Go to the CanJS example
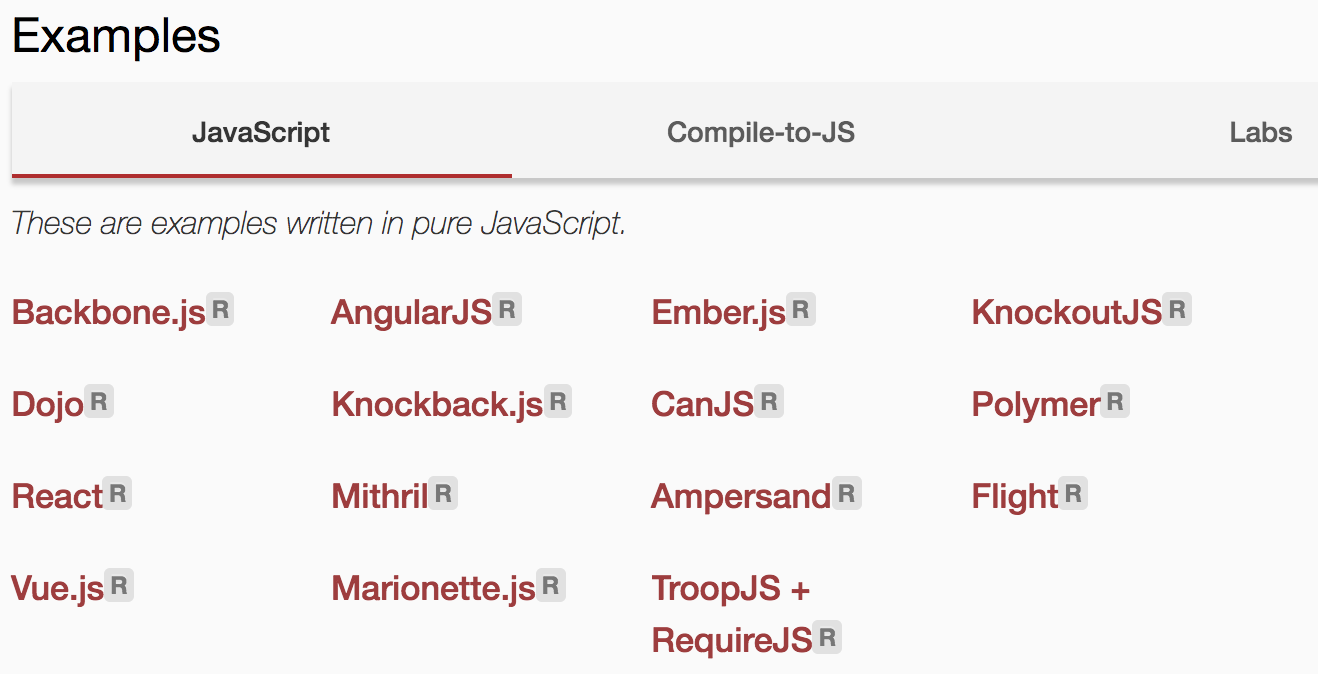1318x674 pixels. [x=702, y=405]
